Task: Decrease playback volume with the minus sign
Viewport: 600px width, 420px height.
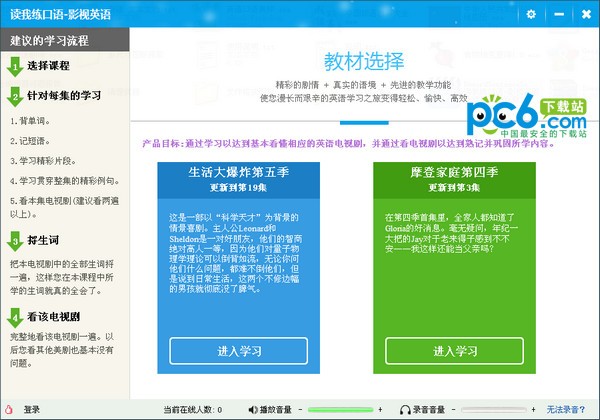Action: 300,410
